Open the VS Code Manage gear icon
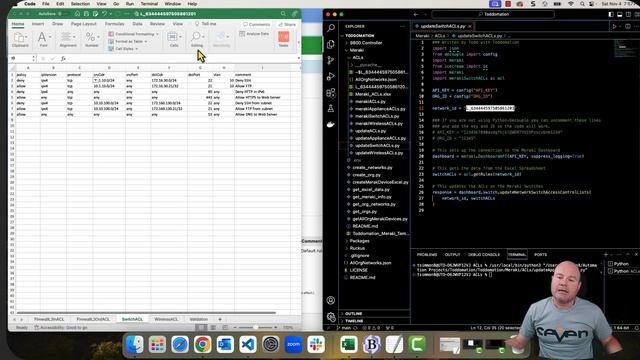The image size is (640, 360). tap(331, 316)
